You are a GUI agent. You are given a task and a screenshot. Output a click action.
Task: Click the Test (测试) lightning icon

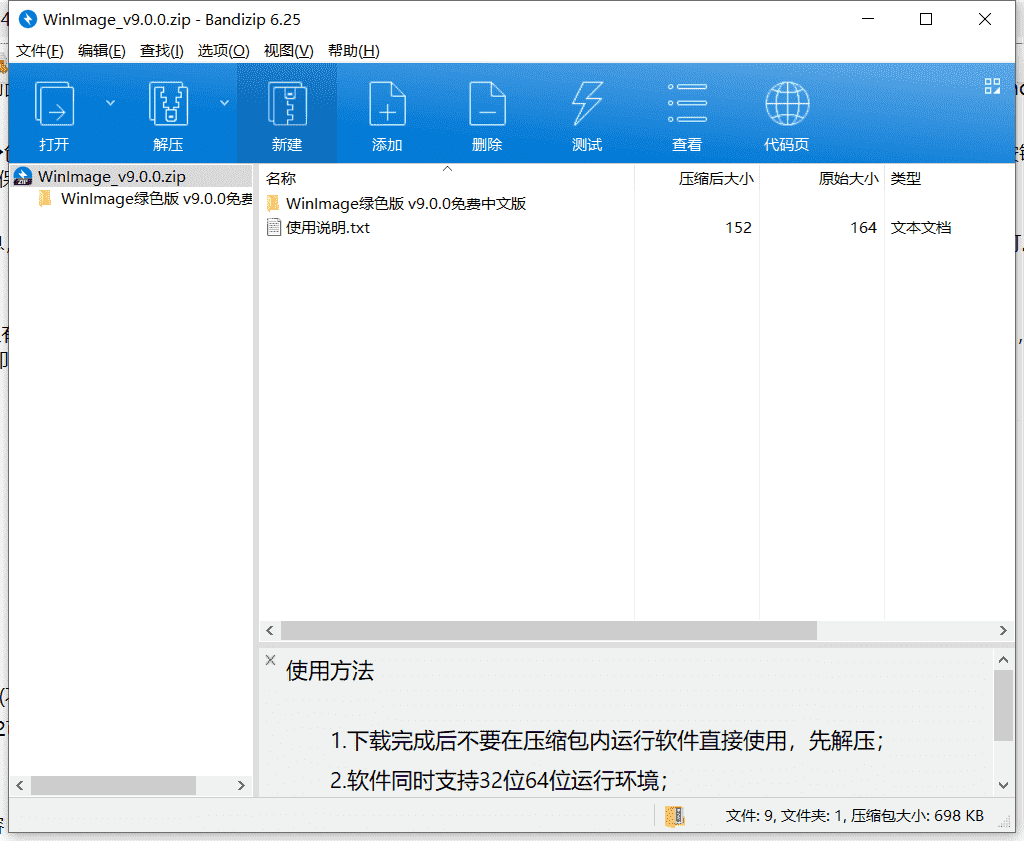[587, 104]
